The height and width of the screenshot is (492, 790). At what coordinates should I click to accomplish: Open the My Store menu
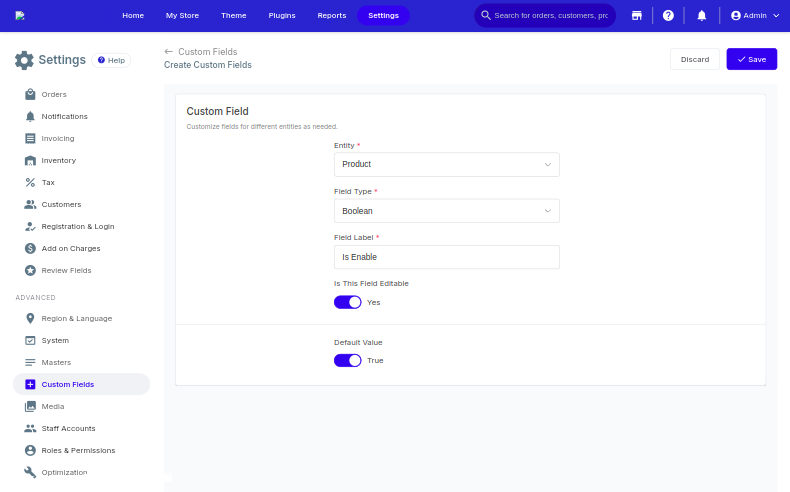point(182,16)
